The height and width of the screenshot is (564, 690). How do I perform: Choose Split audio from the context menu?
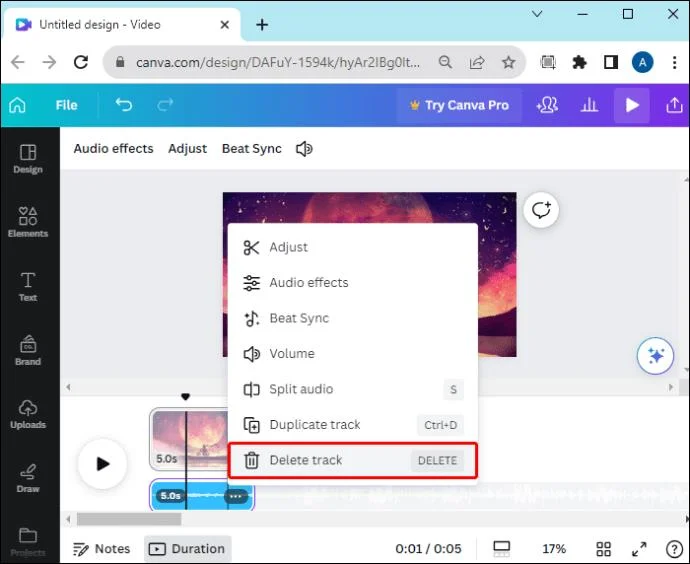(352, 389)
